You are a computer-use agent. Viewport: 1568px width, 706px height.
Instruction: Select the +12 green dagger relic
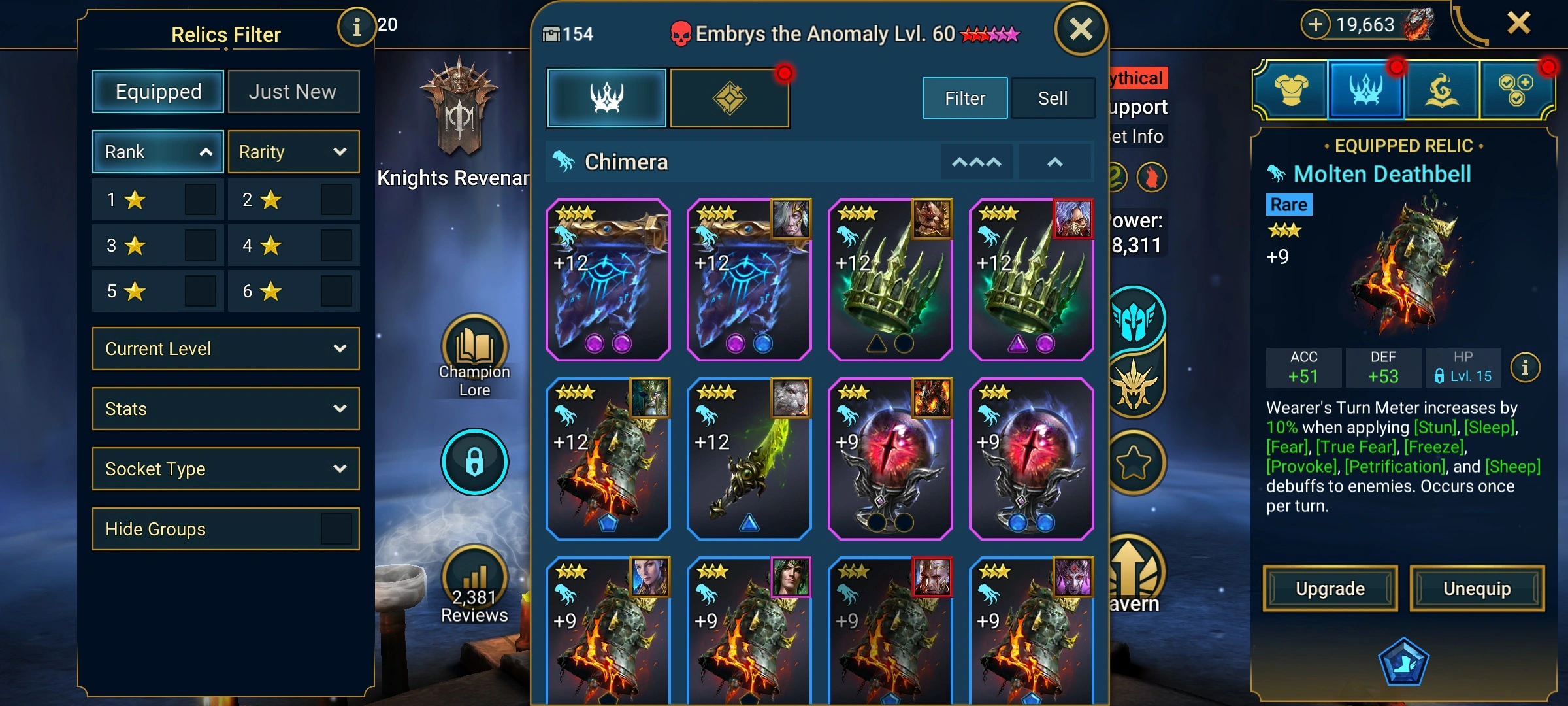tap(749, 459)
